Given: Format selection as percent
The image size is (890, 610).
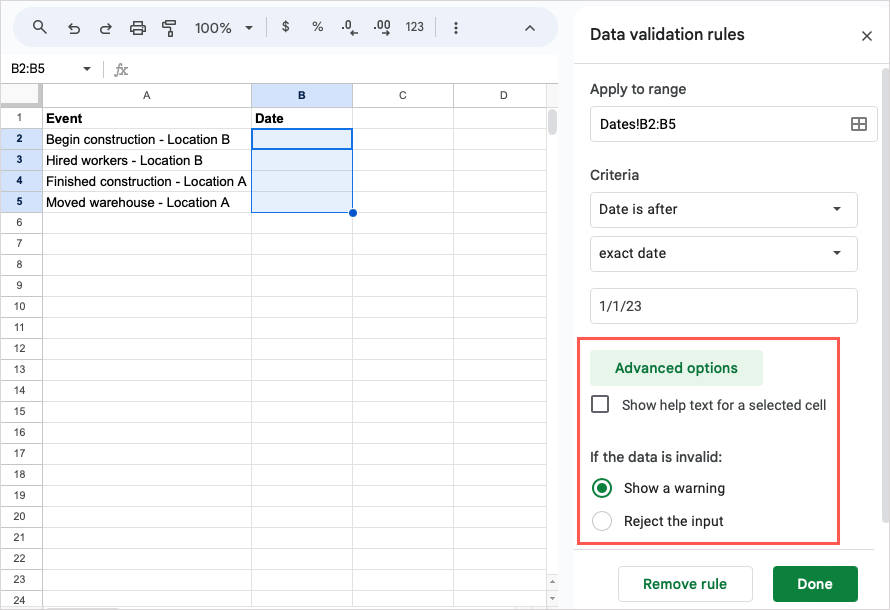Looking at the screenshot, I should point(317,27).
